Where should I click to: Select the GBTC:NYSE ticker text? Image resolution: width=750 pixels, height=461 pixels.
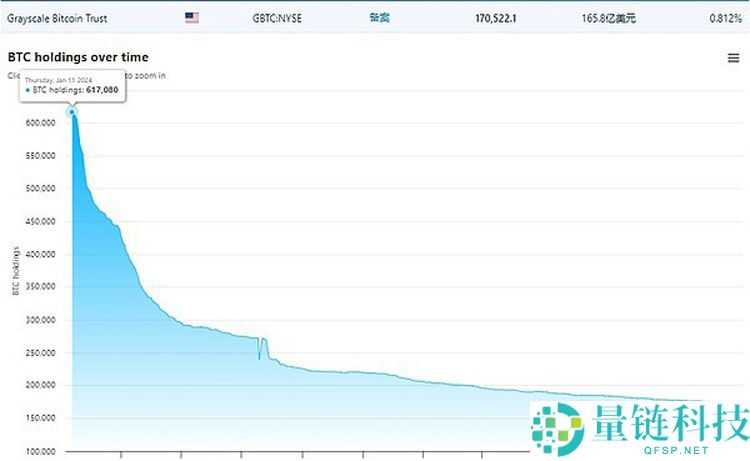pyautogui.click(x=277, y=18)
